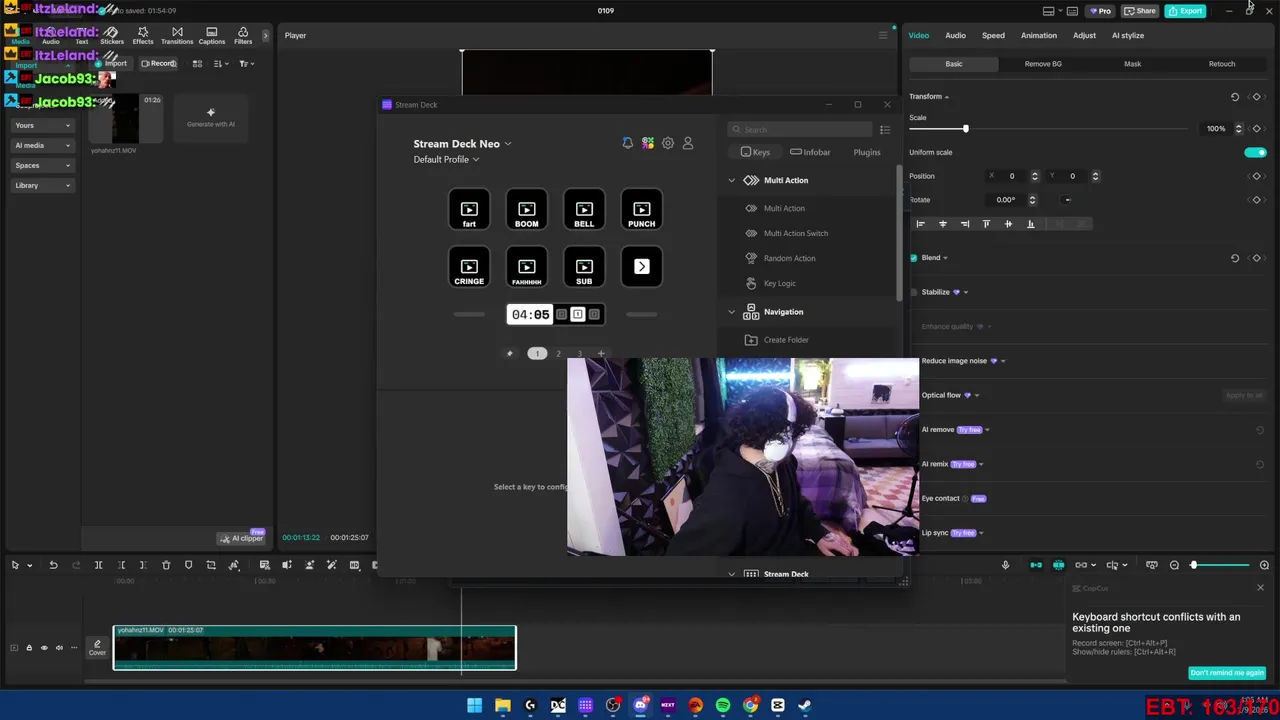Click the timeline zoom slider
Image resolution: width=1280 pixels, height=720 pixels.
click(x=1220, y=565)
